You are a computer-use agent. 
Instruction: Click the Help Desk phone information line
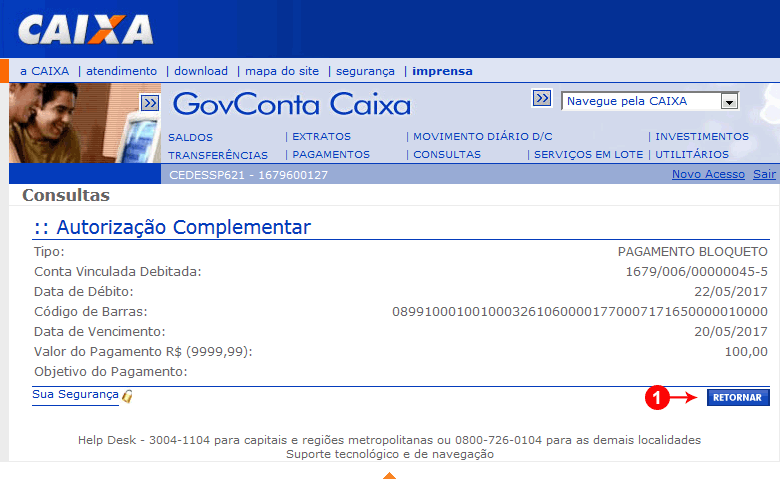(x=389, y=440)
